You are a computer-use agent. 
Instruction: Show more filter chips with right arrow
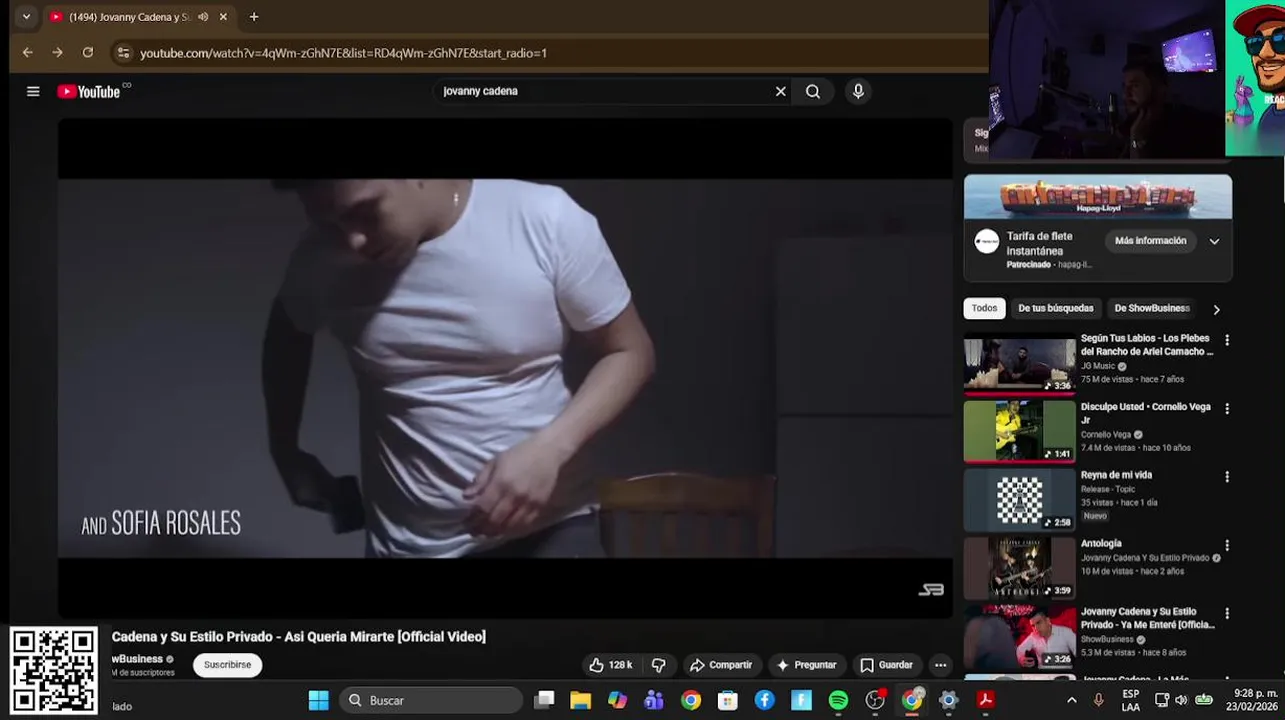[1216, 309]
